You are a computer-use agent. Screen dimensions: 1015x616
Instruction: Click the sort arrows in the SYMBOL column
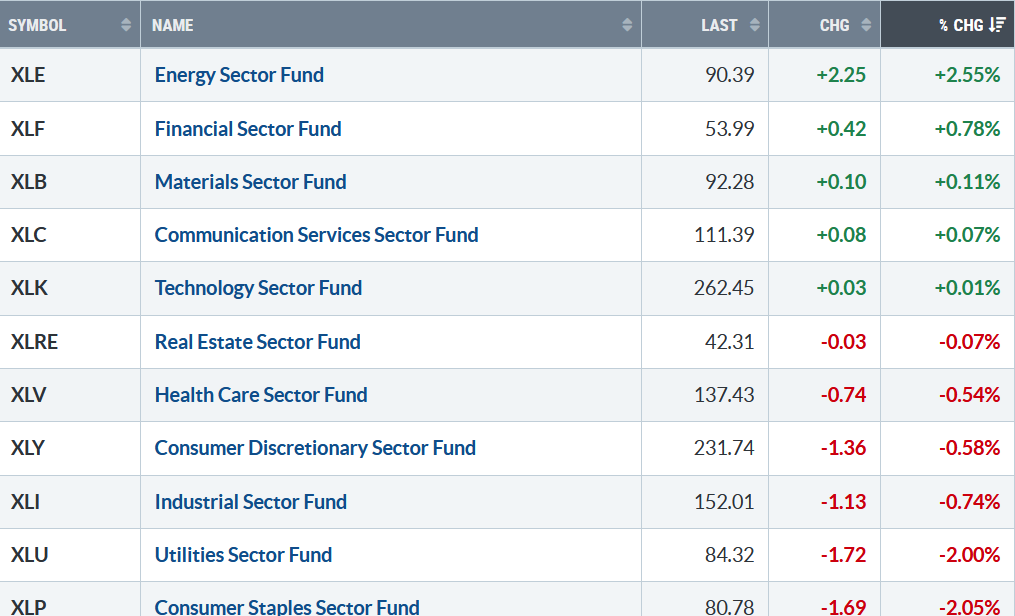pyautogui.click(x=126, y=25)
